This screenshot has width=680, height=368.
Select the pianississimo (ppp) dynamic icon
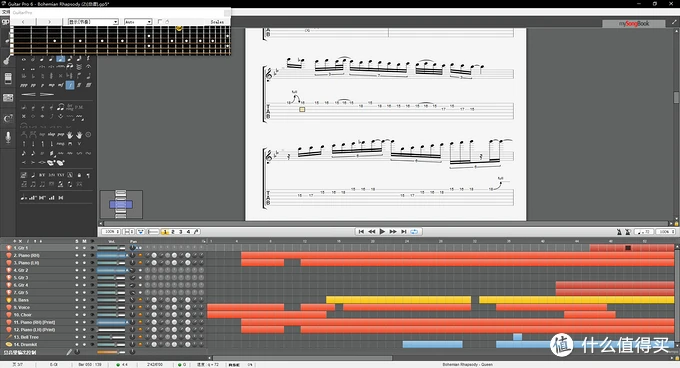[x=24, y=85]
